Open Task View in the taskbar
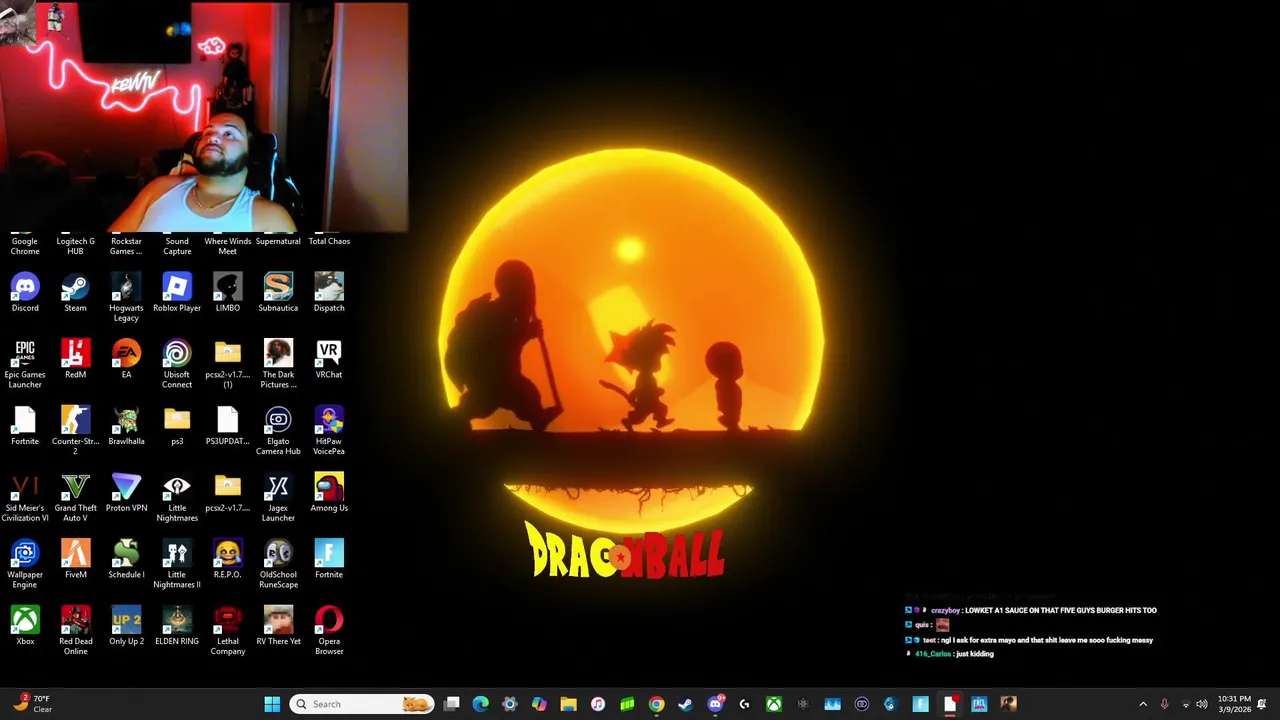Viewport: 1280px width, 720px height. pyautogui.click(x=452, y=704)
